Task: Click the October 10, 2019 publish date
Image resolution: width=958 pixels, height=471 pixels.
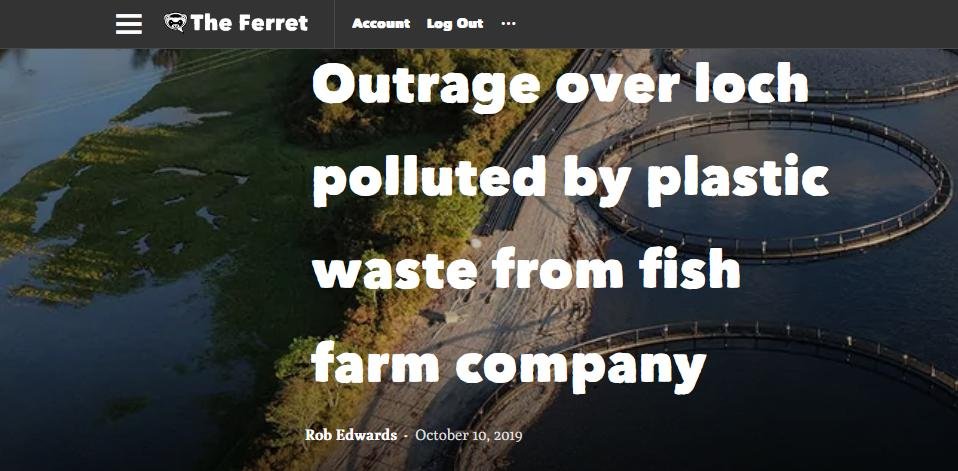Action: click(x=469, y=436)
